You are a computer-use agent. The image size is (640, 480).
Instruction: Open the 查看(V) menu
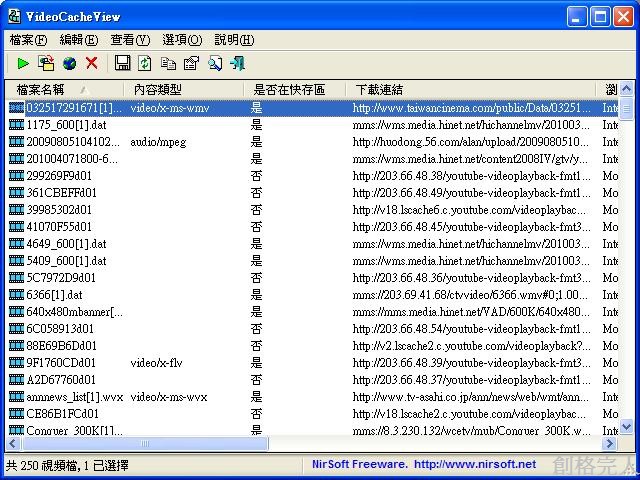(x=130, y=40)
